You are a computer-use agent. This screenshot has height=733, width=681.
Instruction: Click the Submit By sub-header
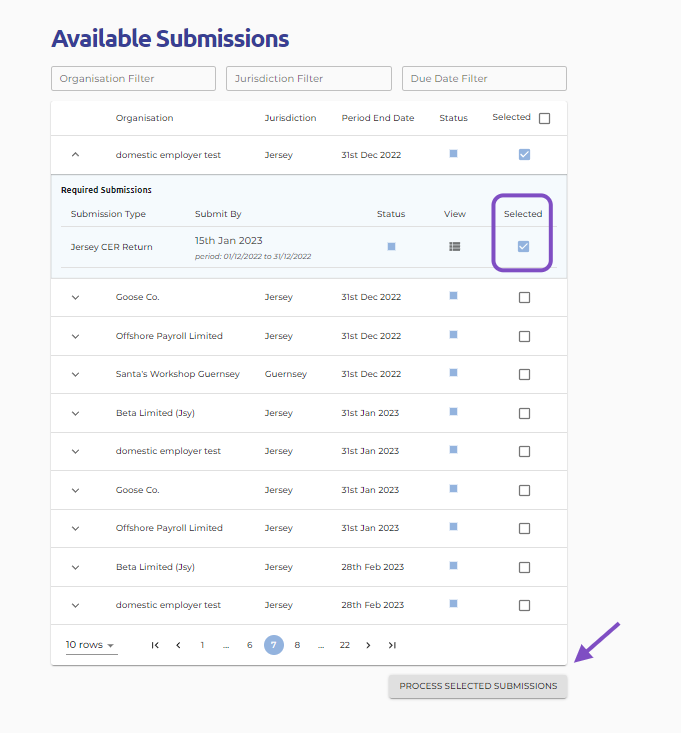pos(218,214)
